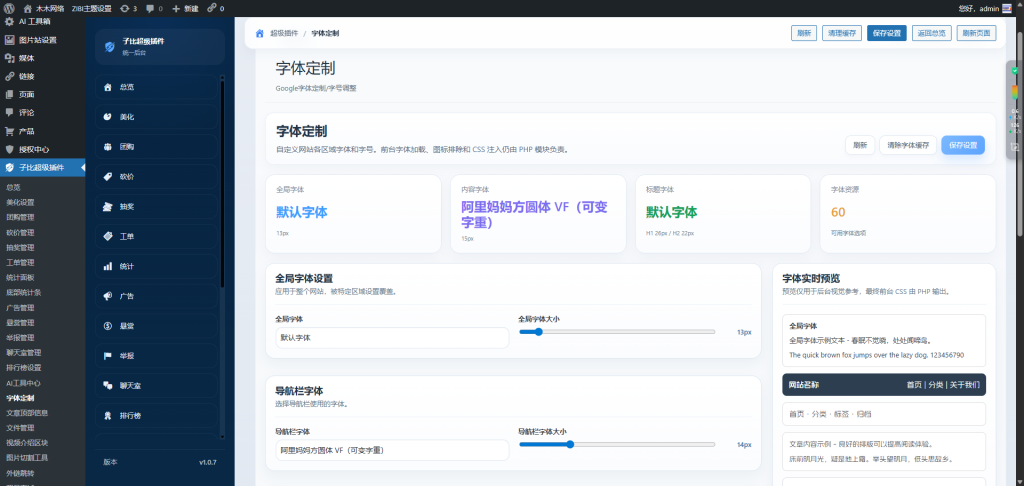Click top bar 刷新 button
Screen dimensions: 1024x486
(803, 33)
